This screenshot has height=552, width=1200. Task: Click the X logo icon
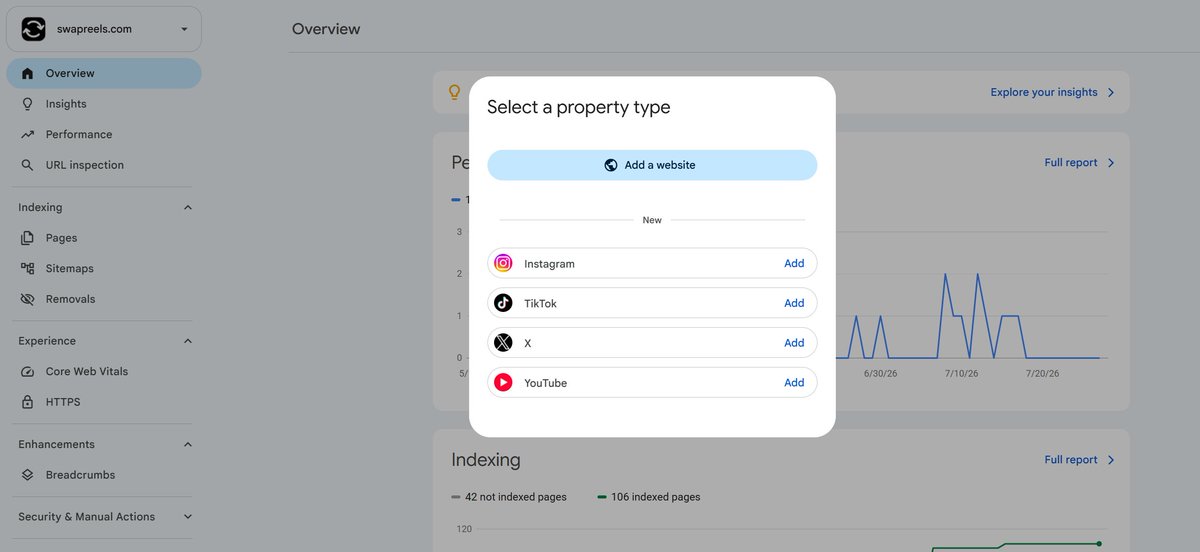[503, 343]
